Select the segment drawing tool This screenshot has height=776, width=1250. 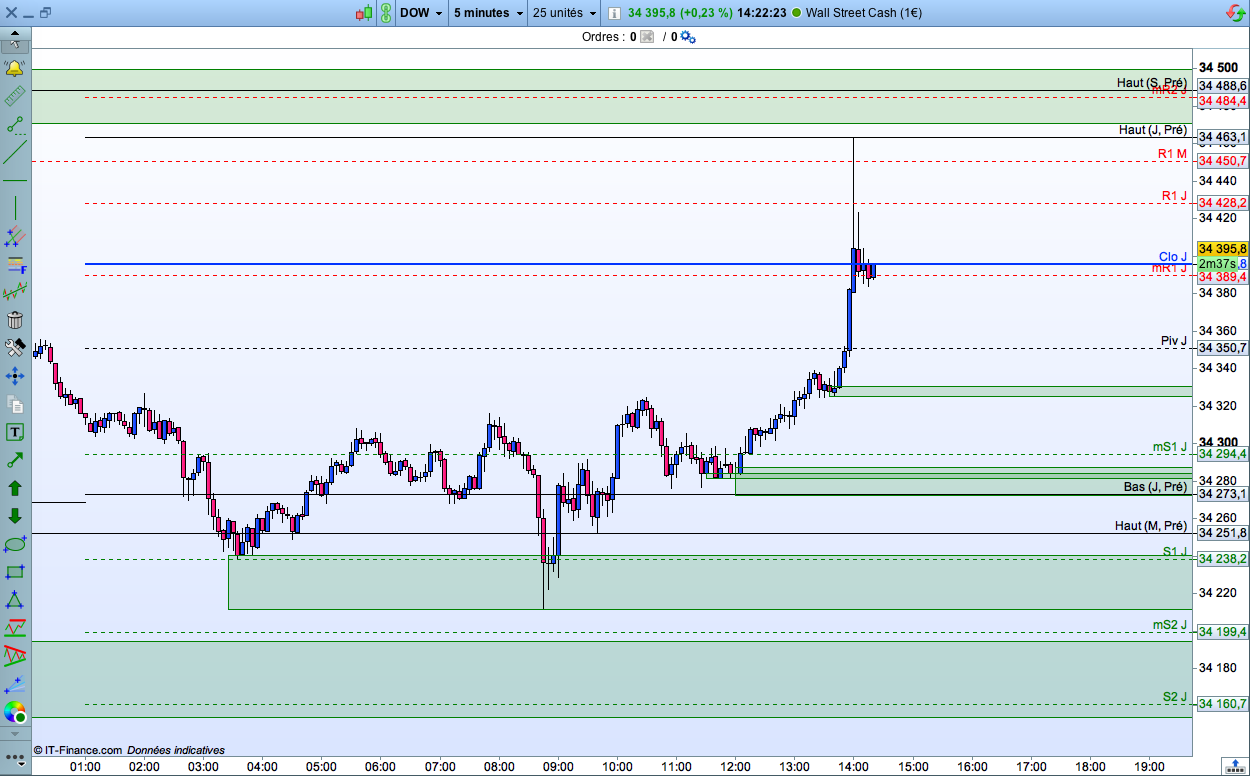click(x=15, y=125)
